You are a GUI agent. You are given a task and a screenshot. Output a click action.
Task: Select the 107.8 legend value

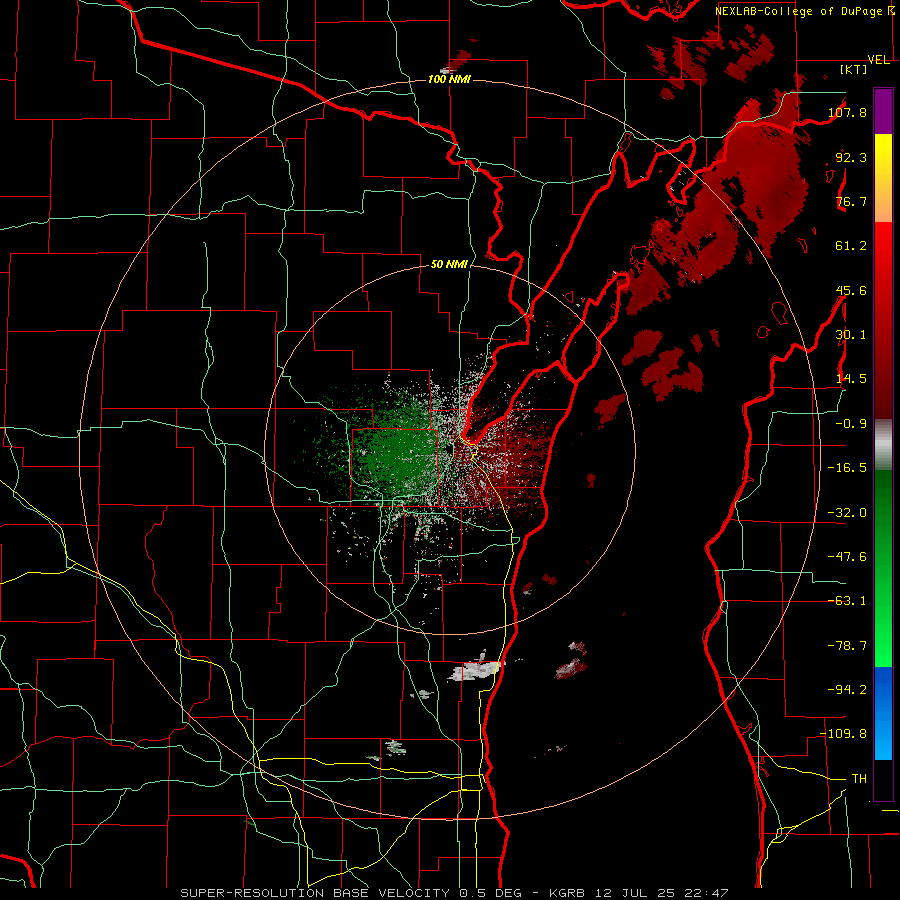[847, 112]
